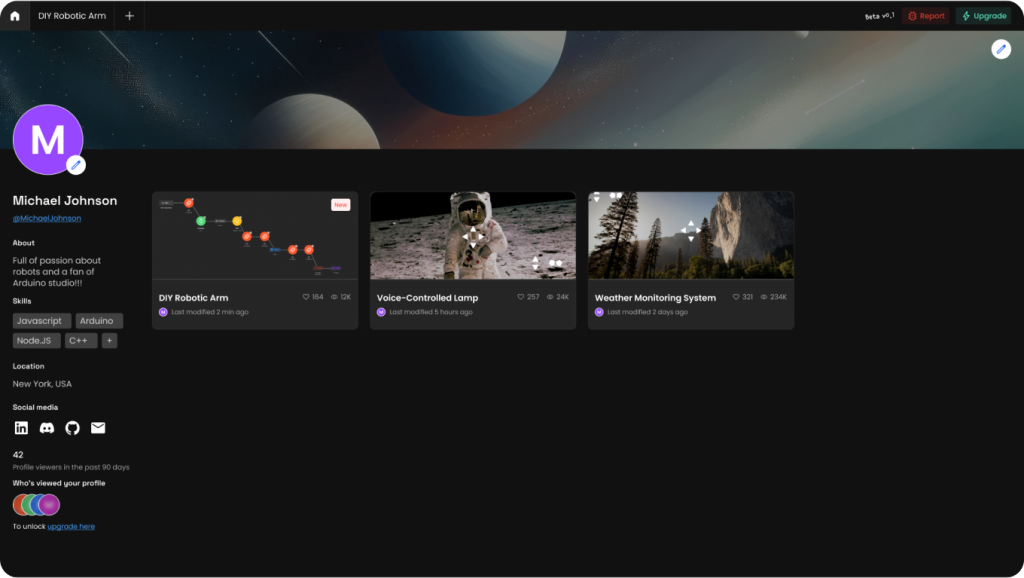Select the Javascript skill tag
This screenshot has width=1024, height=578.
pyautogui.click(x=41, y=321)
